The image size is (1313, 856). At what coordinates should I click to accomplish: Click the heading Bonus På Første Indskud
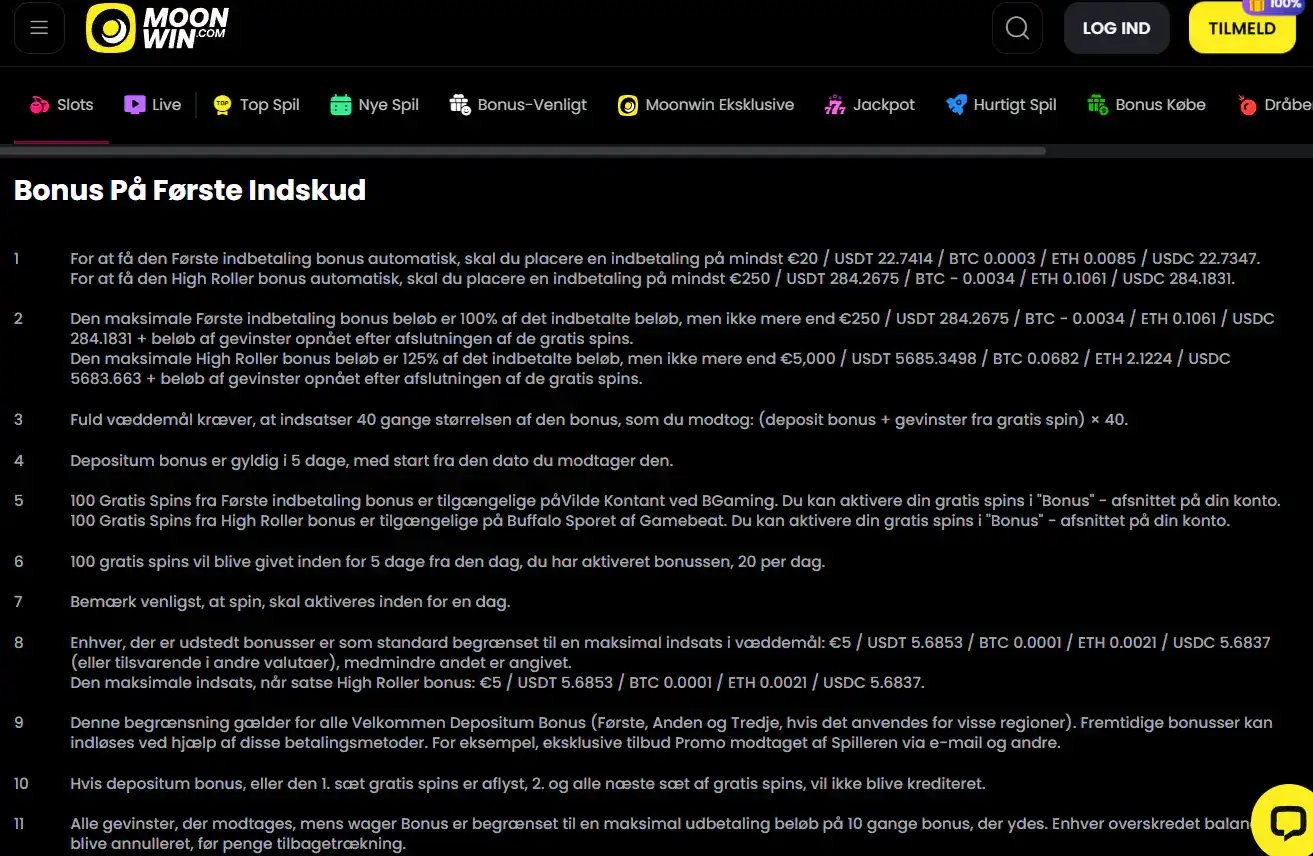point(190,190)
